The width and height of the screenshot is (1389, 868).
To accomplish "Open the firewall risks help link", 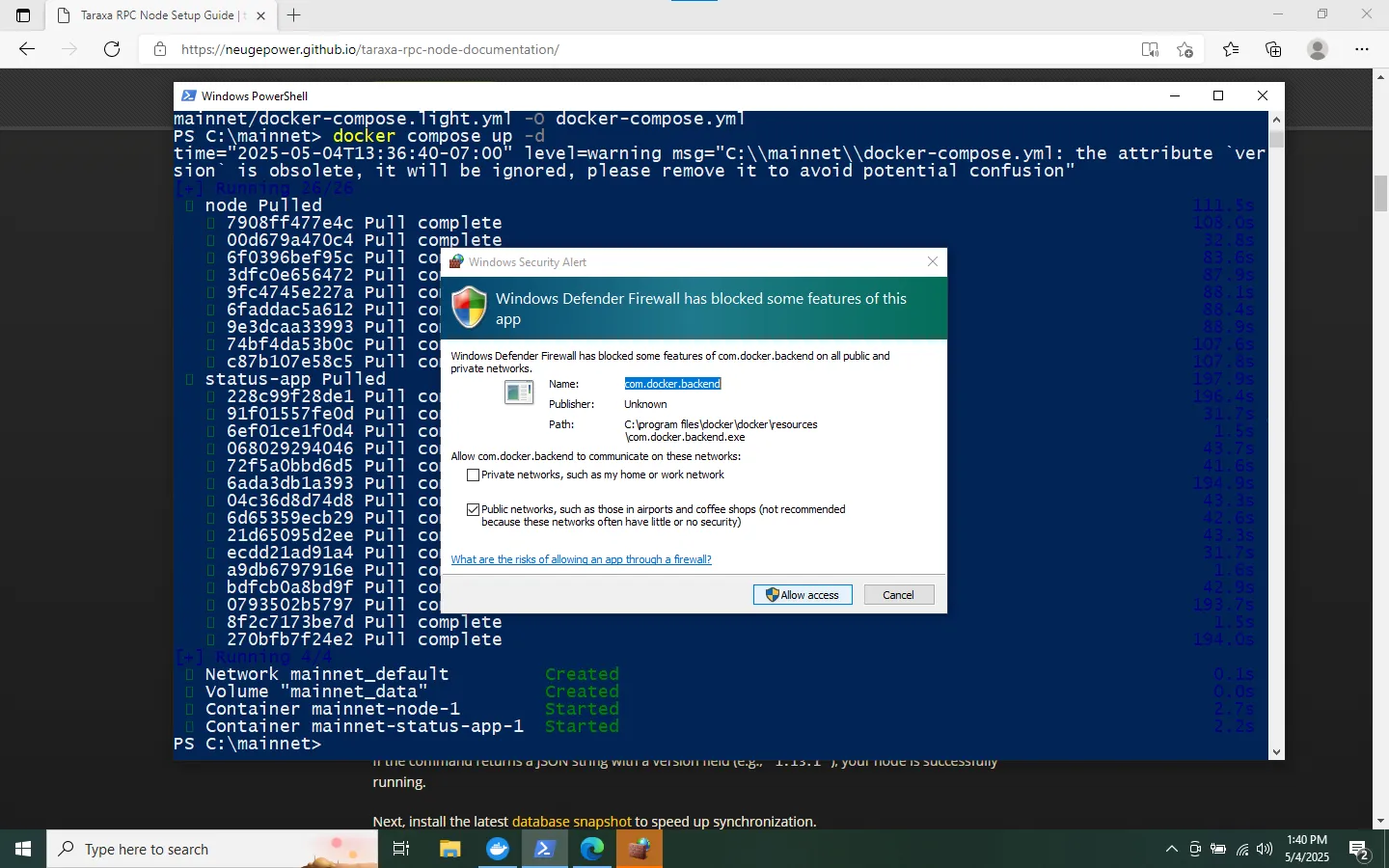I will click(581, 559).
